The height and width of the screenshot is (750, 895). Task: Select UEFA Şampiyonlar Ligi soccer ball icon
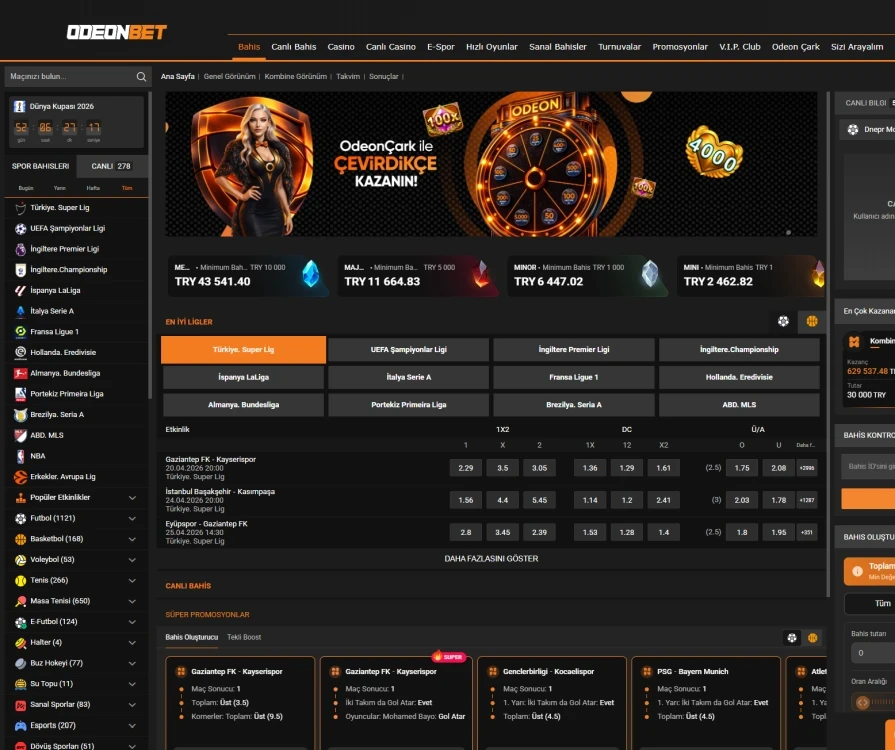(21, 228)
